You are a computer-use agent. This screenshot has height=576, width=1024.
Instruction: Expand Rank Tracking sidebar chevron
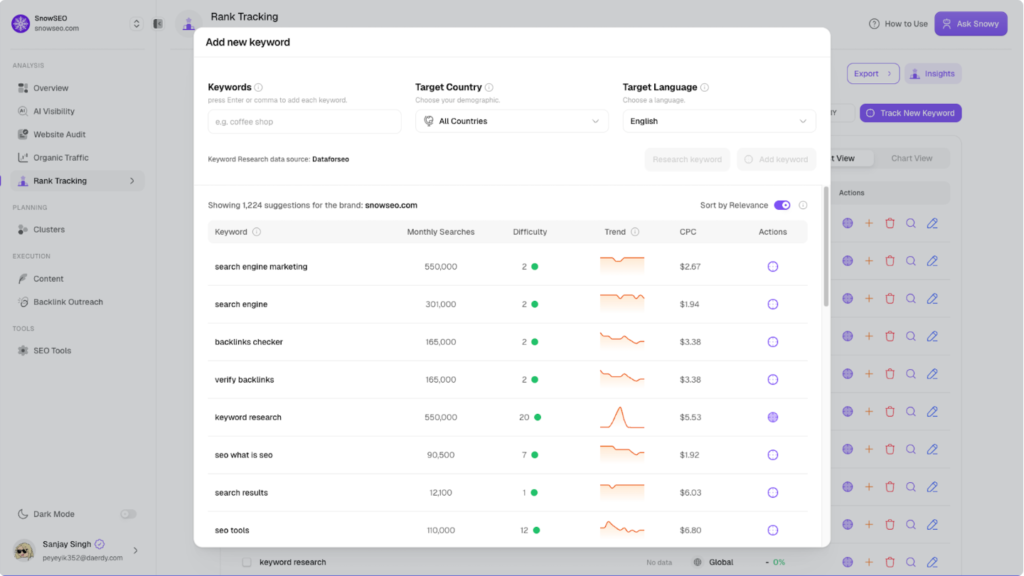pyautogui.click(x=132, y=181)
